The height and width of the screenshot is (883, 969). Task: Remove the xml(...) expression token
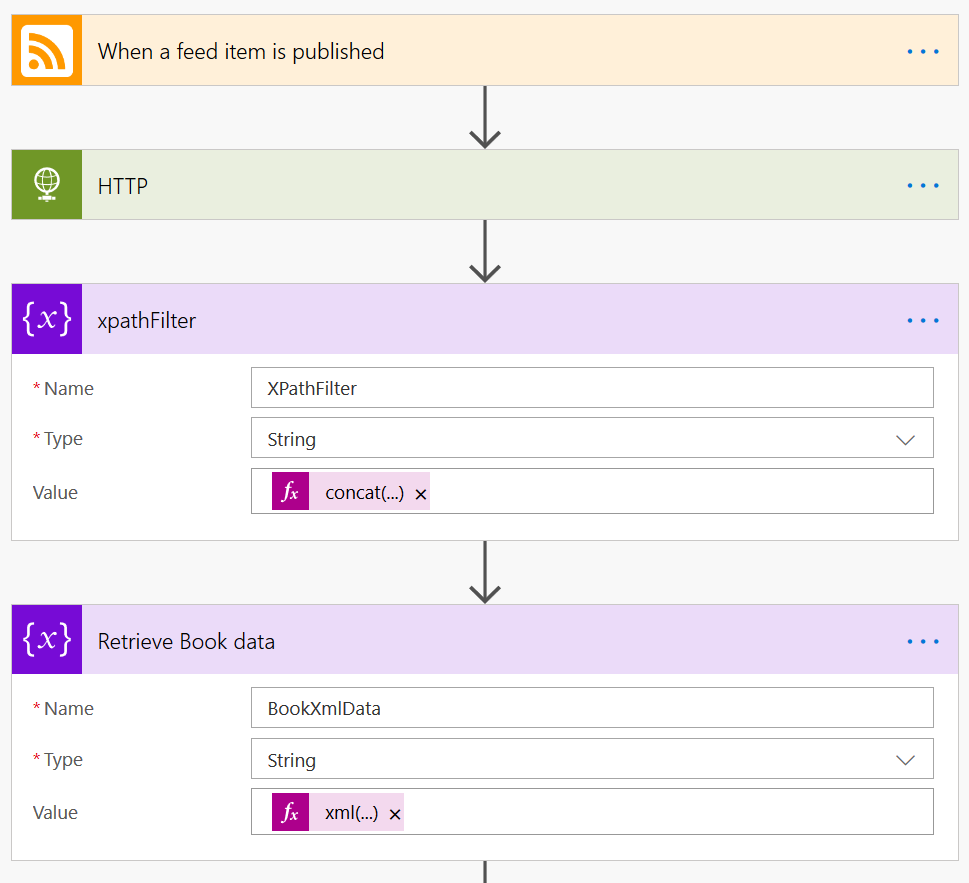pyautogui.click(x=395, y=814)
